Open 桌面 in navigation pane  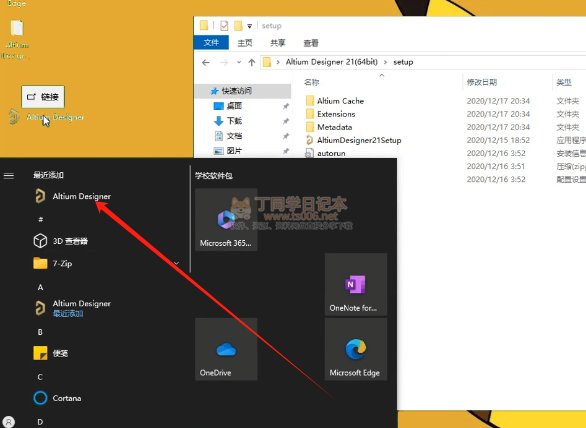[x=234, y=106]
